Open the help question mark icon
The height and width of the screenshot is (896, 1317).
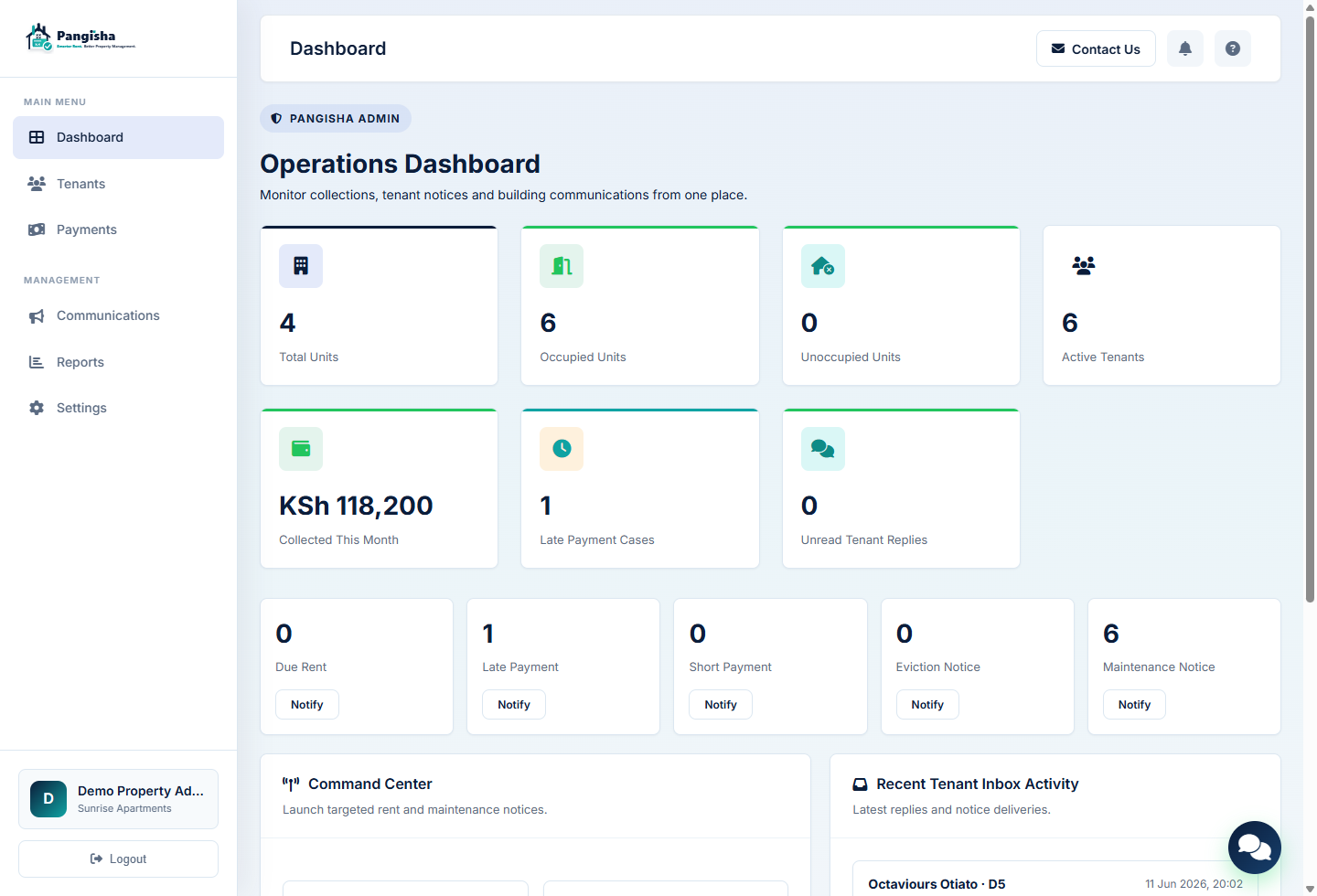point(1233,48)
